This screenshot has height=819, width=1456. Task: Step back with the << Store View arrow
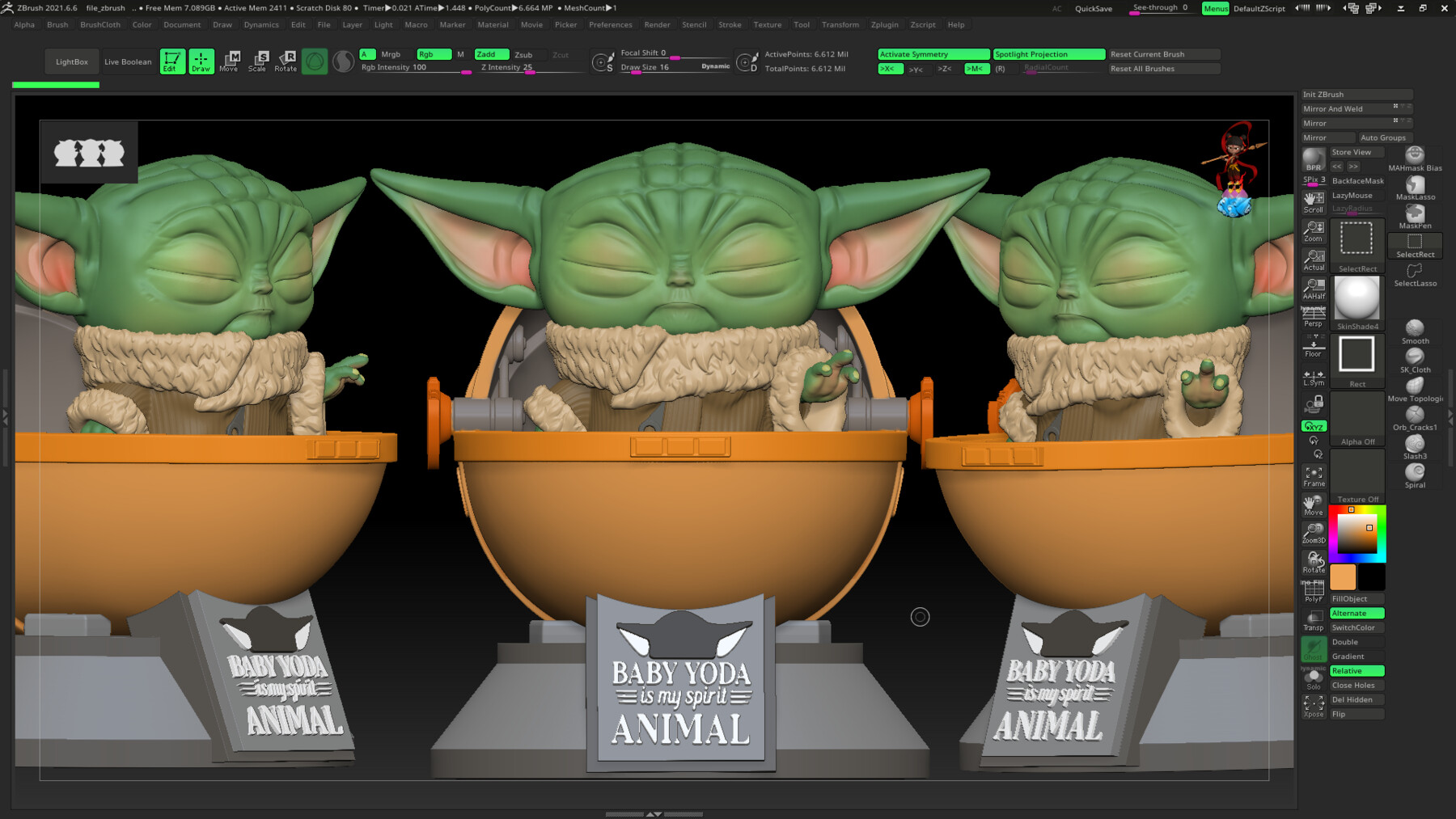coord(1336,166)
